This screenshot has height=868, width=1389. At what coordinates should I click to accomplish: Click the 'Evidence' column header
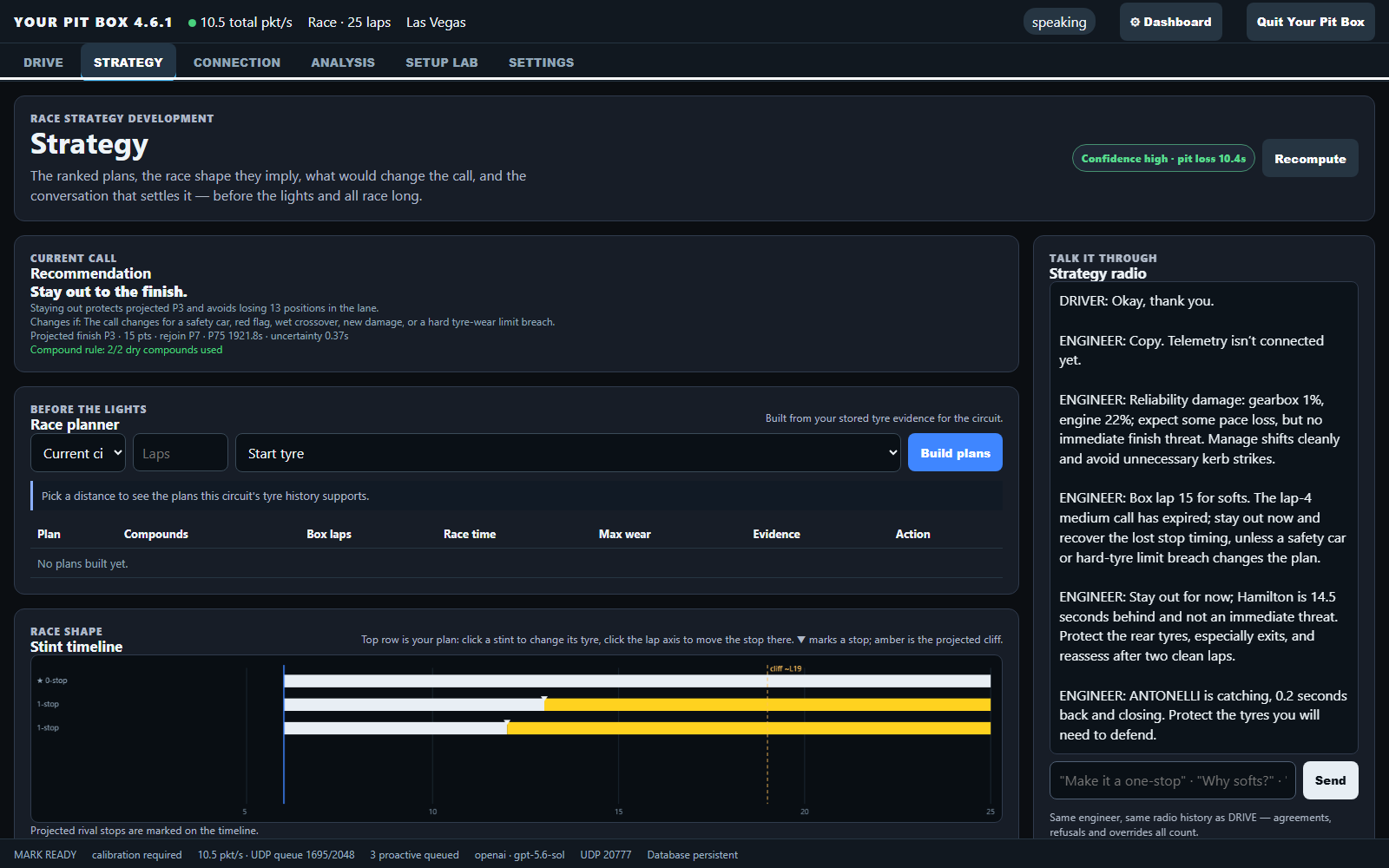776,534
